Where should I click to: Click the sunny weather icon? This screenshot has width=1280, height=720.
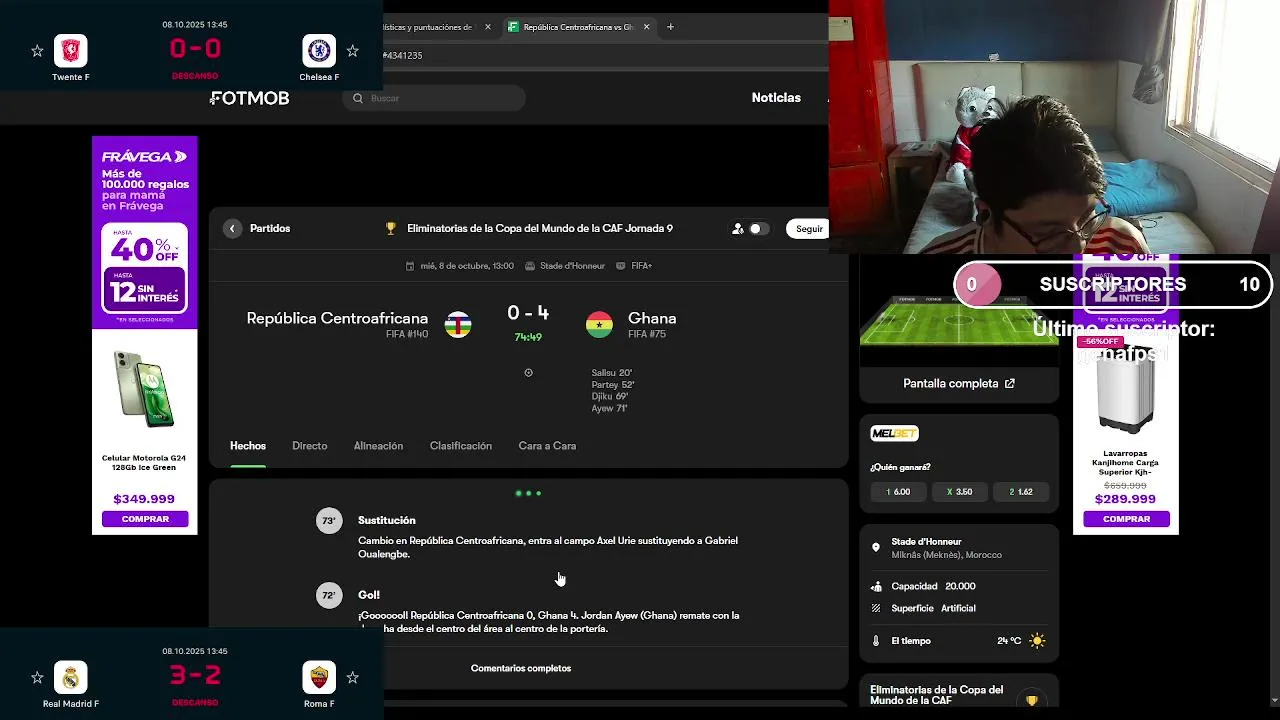[1037, 641]
